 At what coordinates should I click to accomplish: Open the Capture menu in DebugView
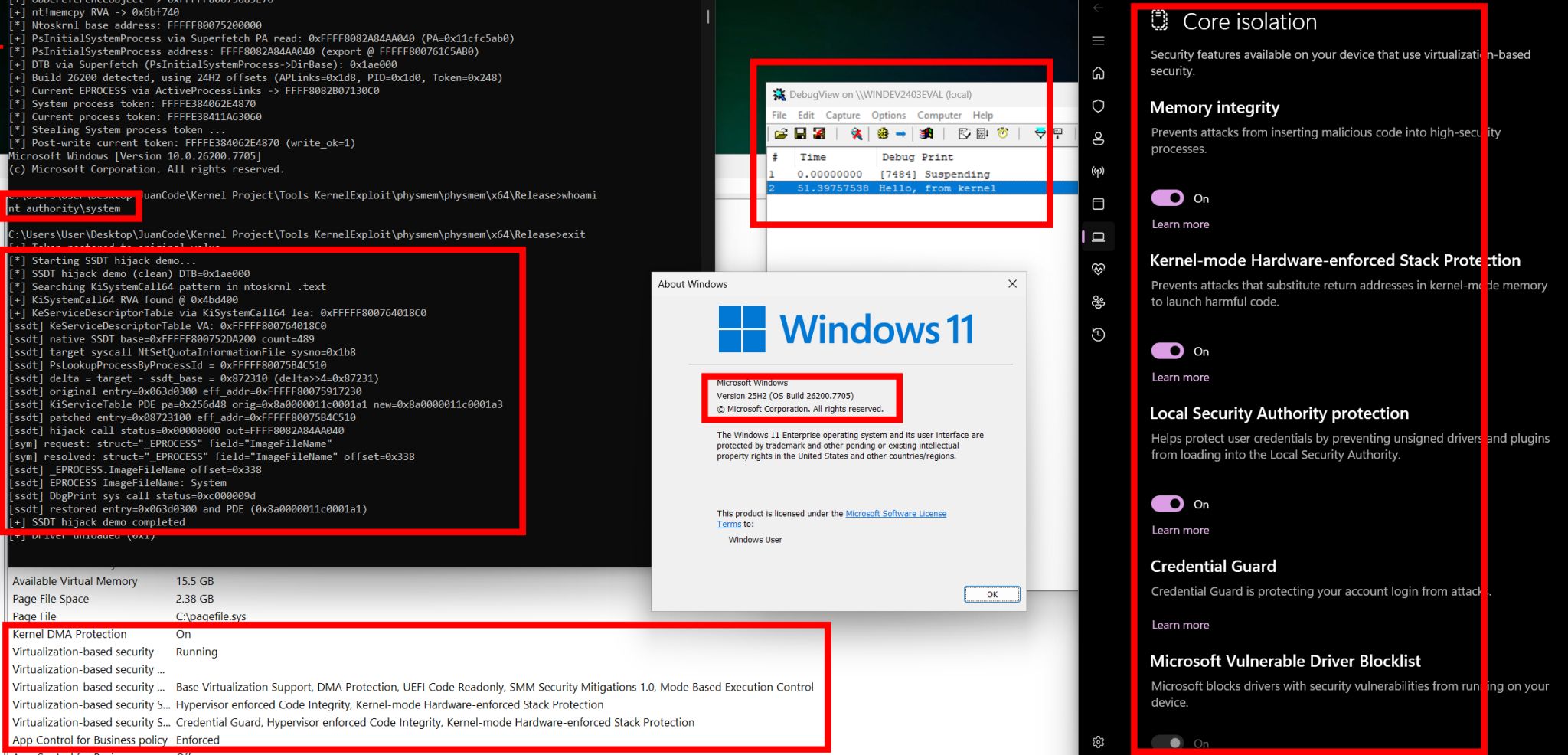(843, 115)
